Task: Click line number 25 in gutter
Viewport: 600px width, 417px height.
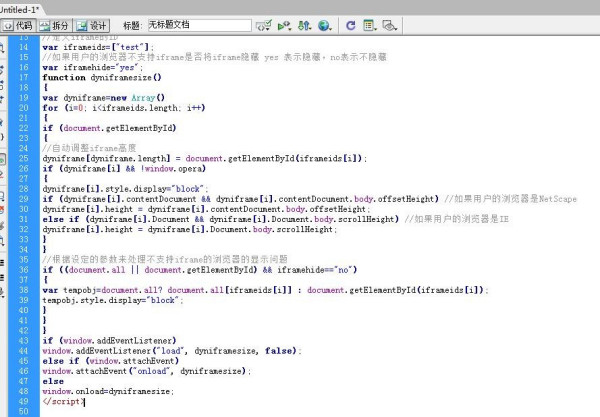Action: [x=24, y=158]
